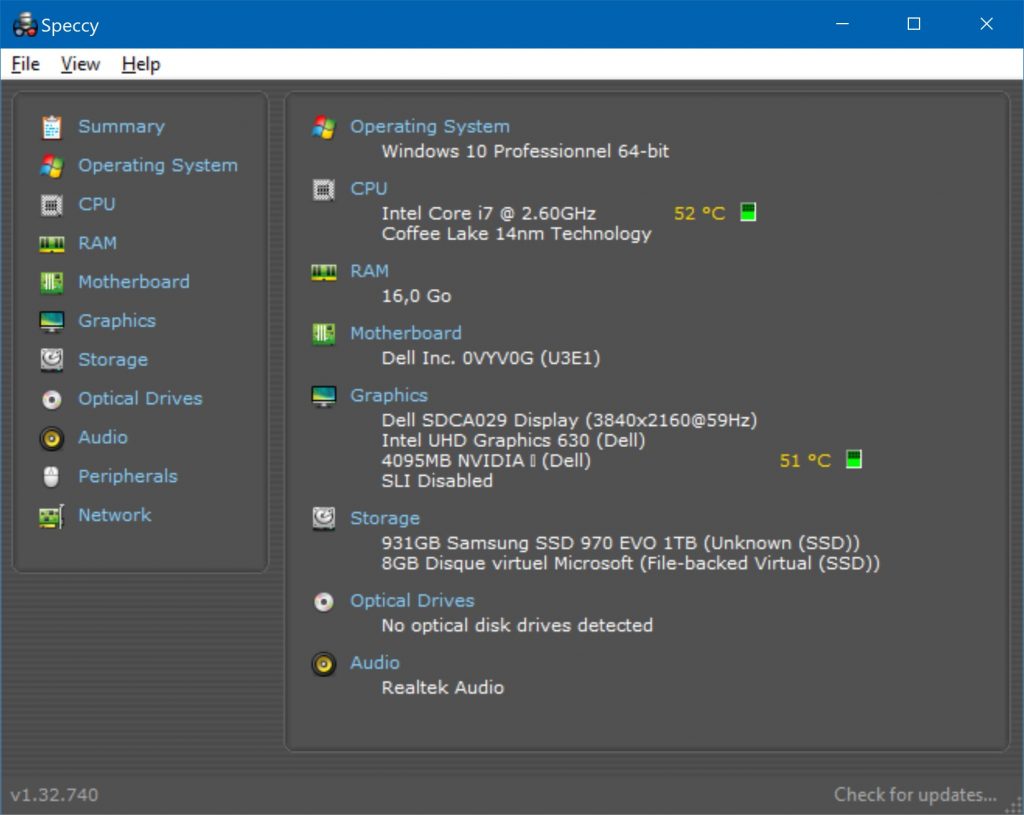Click the Coffee Lake 14nm Technology text
Screen dimensions: 1024x815
517,234
